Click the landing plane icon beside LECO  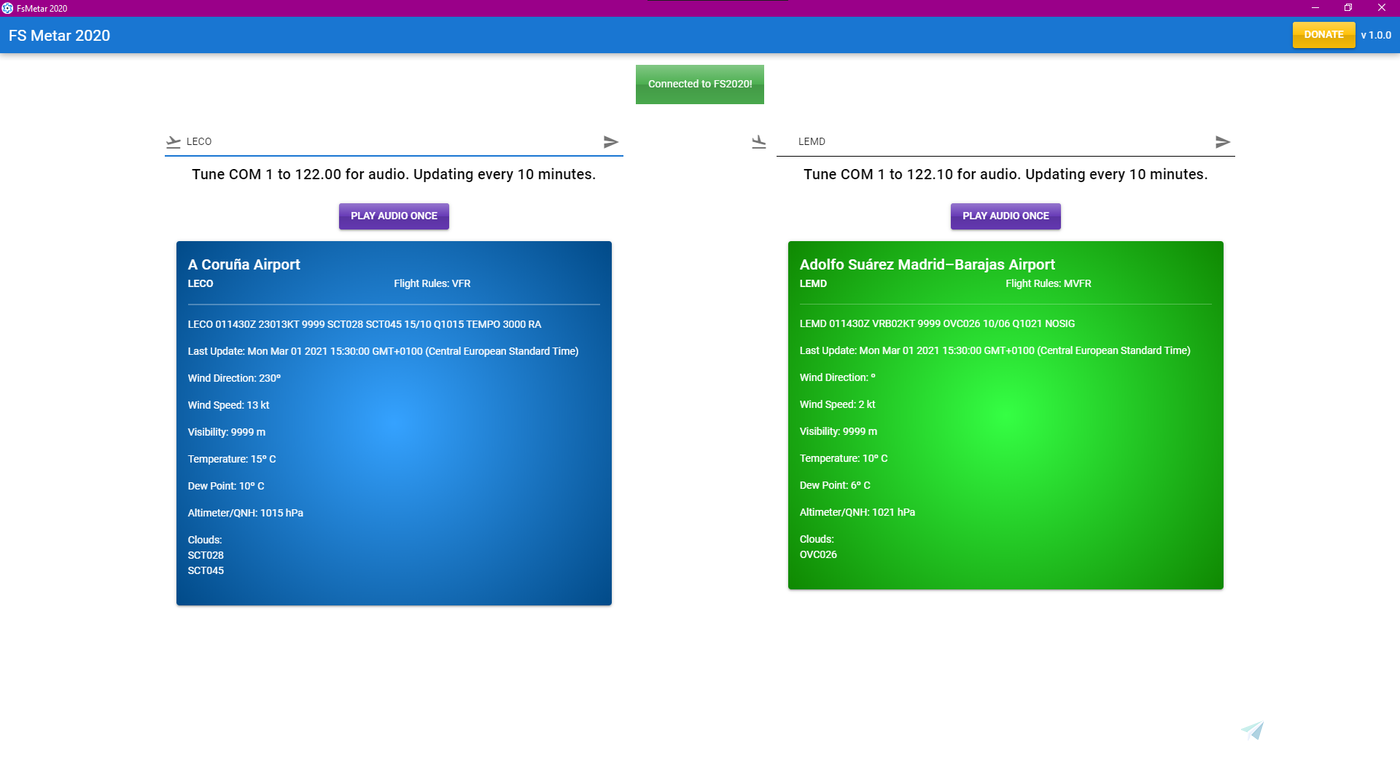pos(174,142)
